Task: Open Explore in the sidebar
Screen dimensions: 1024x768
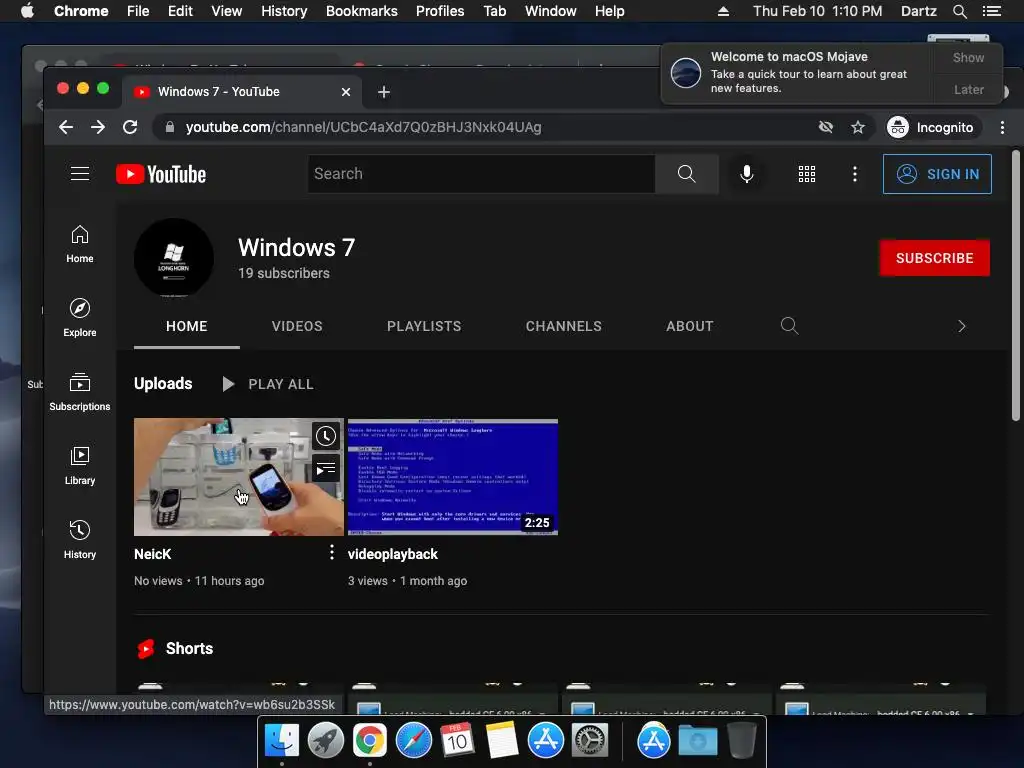Action: 80,318
